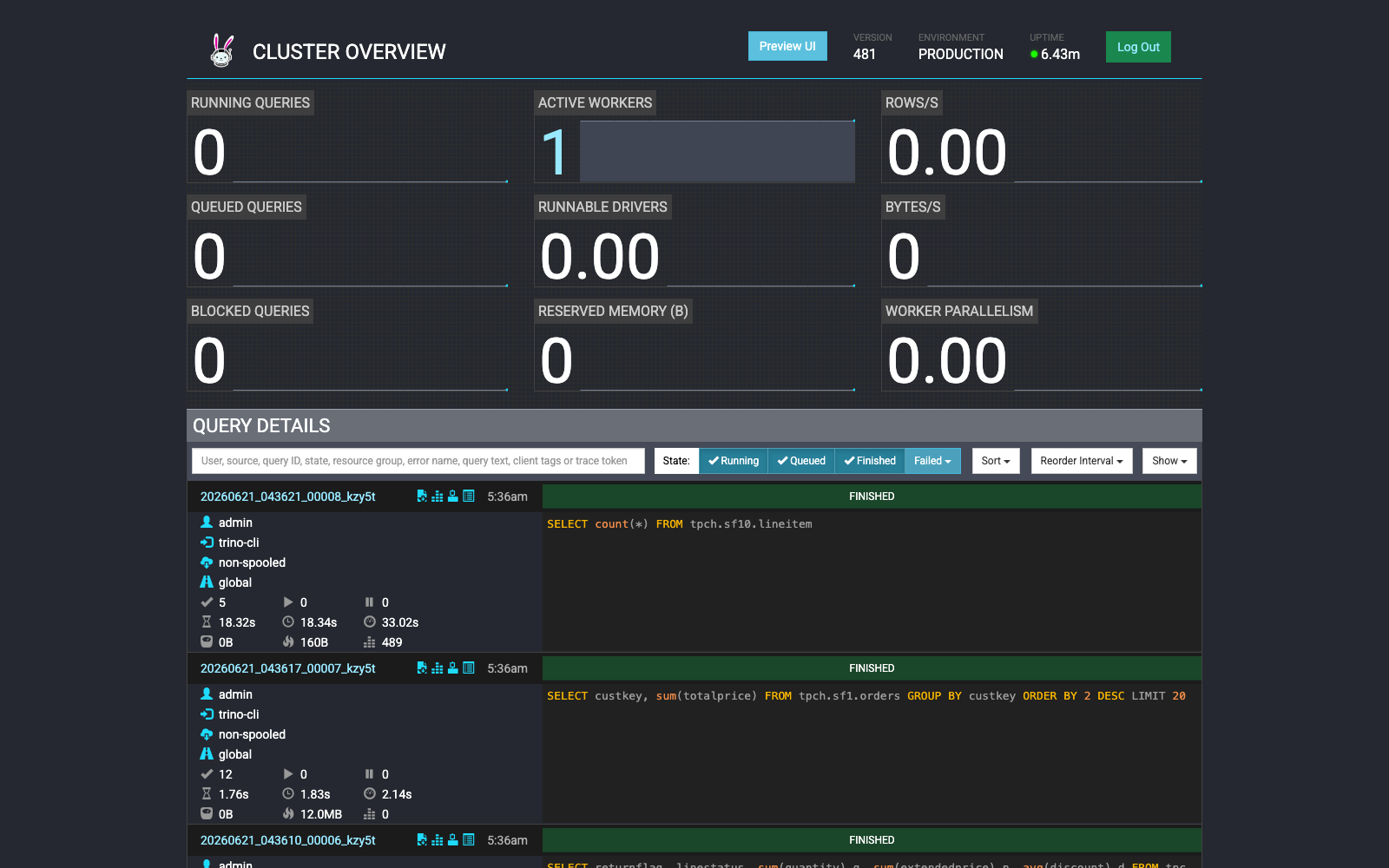Open query 20260621_043621_00008_kzy5t details
Image resolution: width=1389 pixels, height=868 pixels.
tap(288, 496)
